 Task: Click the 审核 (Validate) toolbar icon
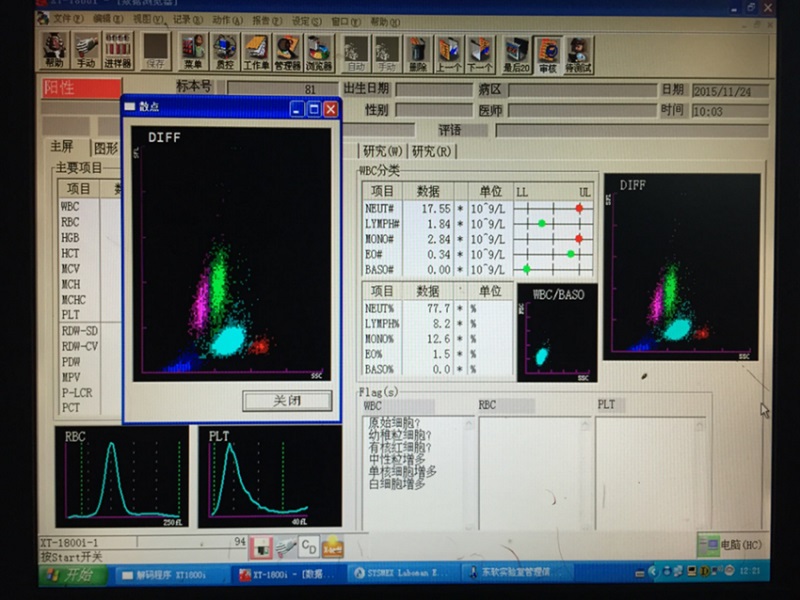(548, 50)
